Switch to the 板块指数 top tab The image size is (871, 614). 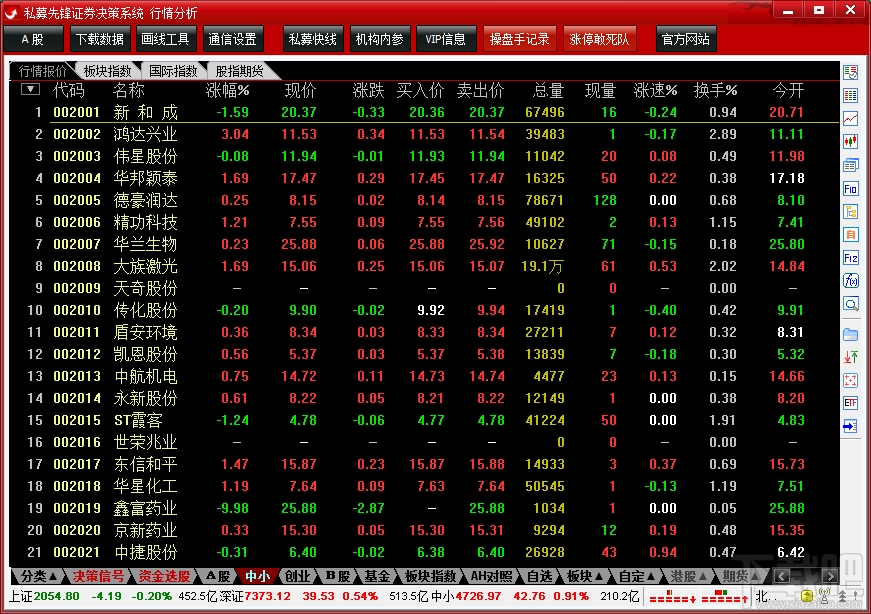coord(108,71)
